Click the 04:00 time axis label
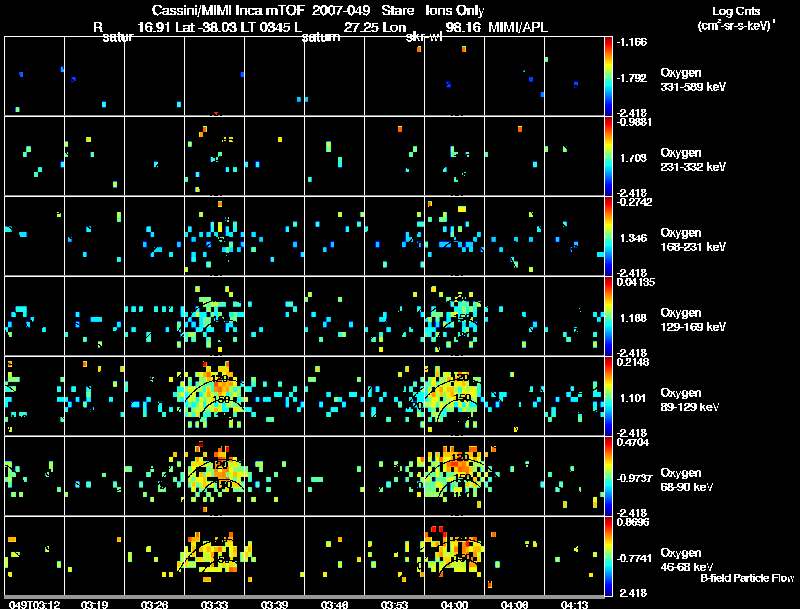Viewport: 800px width, 609px height. pyautogui.click(x=454, y=604)
